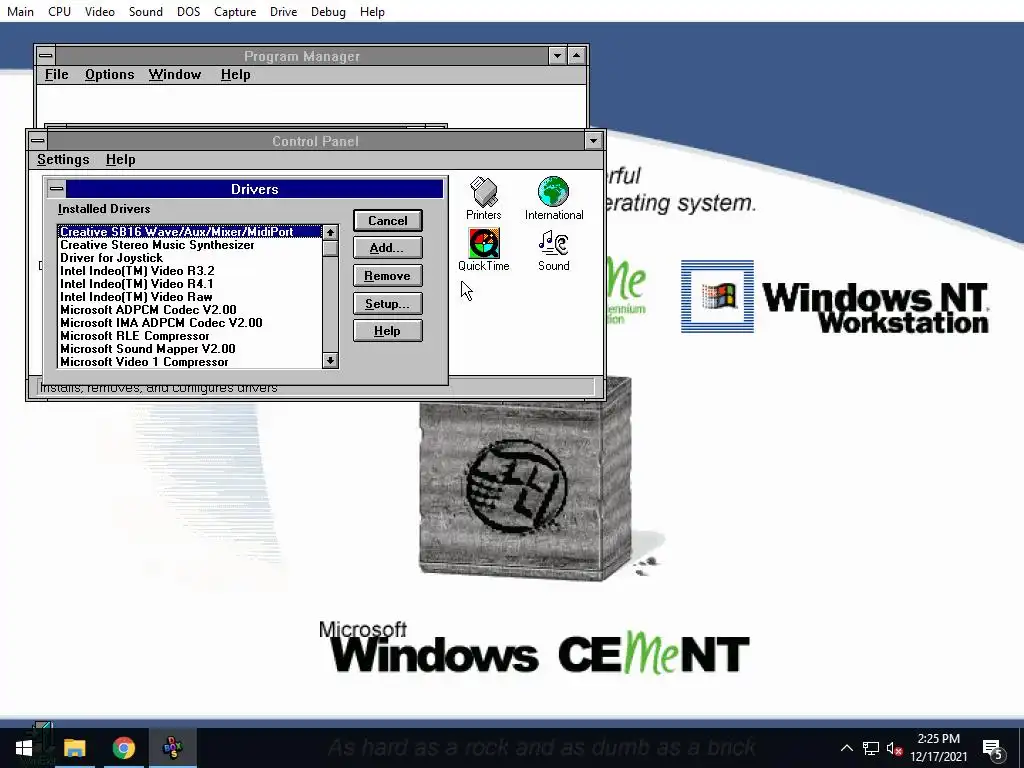
Task: Select Creative SB16 Wave/Aux/Mixer/MidiPort driver
Action: (x=190, y=232)
